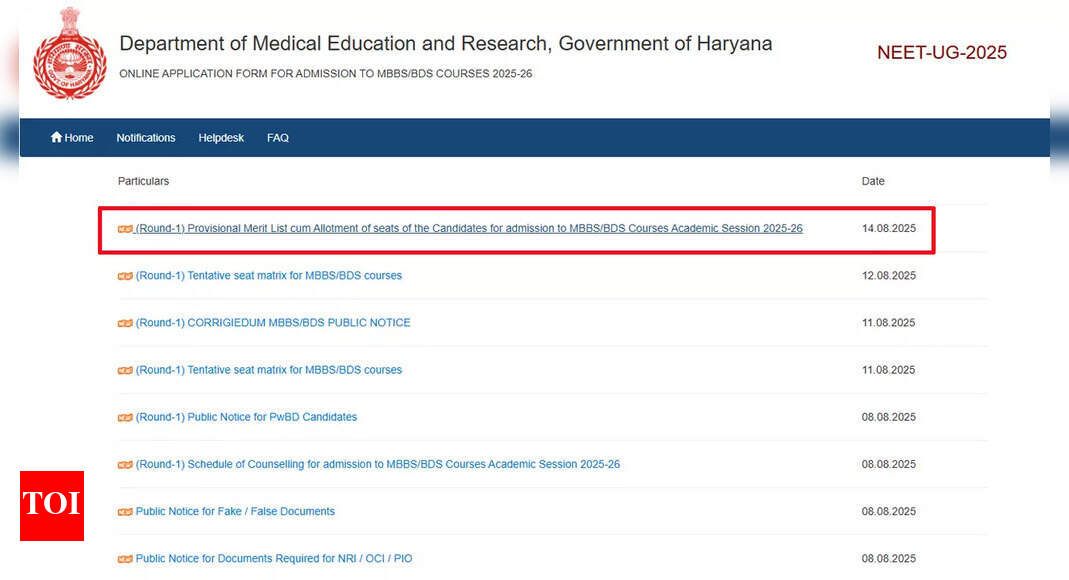Go to Home in navigation bar

(72, 138)
